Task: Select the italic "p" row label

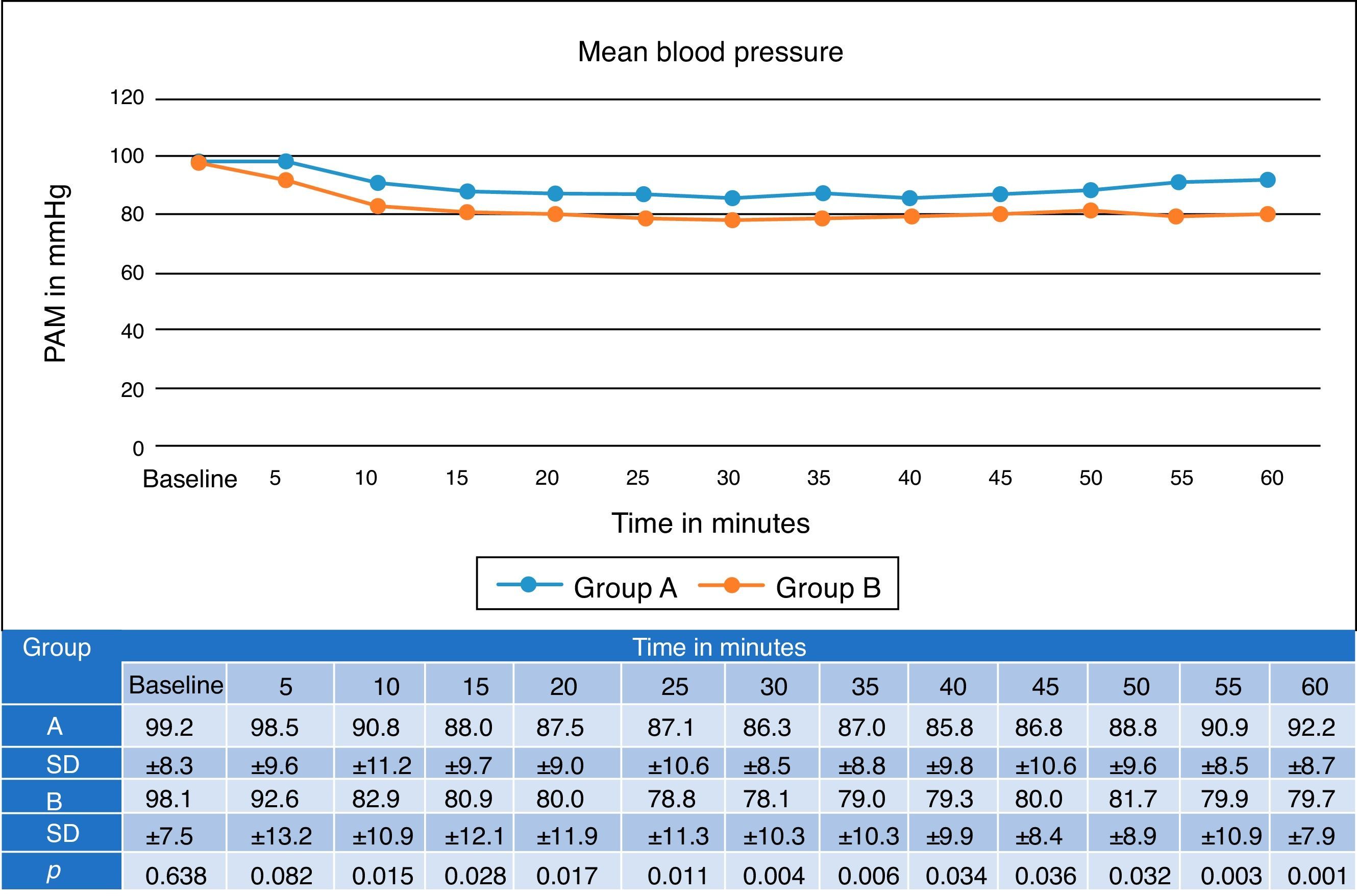Action: 53,872
